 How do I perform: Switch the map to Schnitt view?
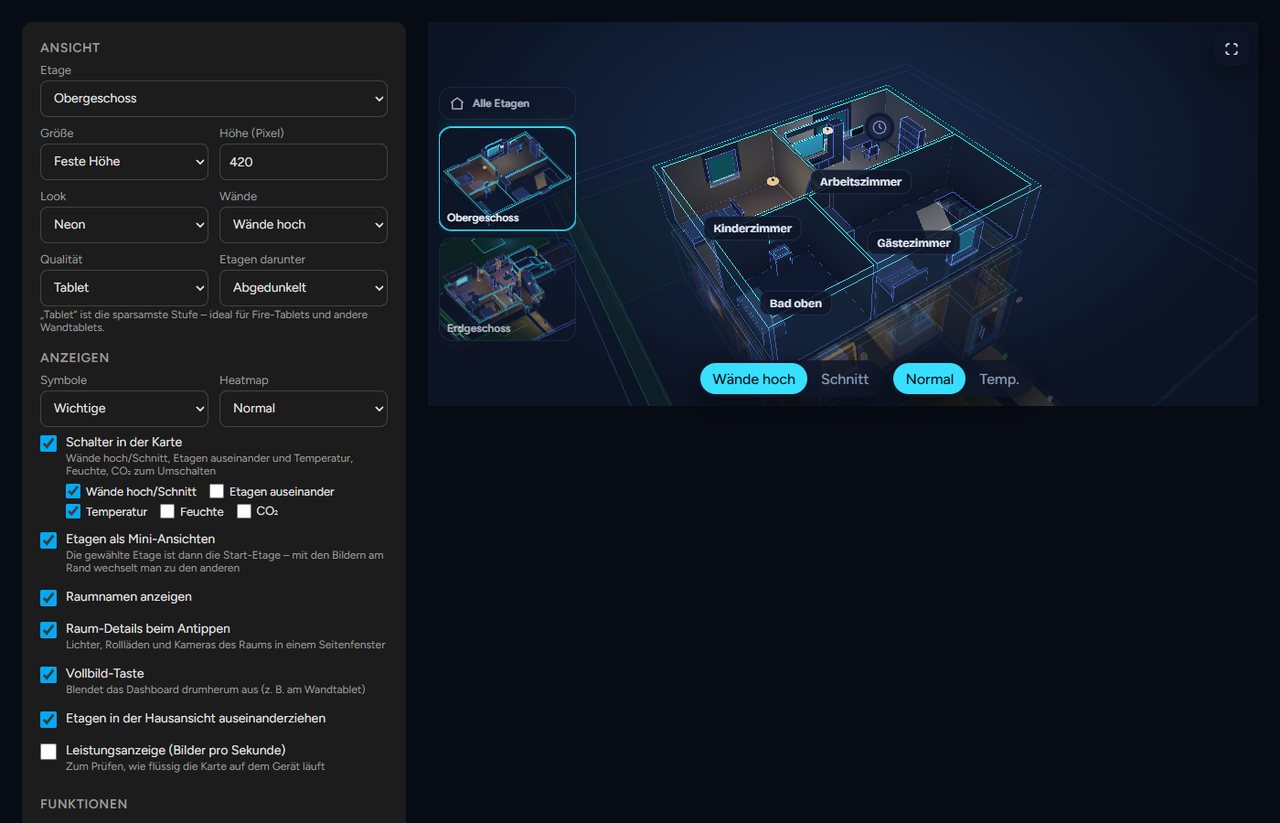pos(845,379)
